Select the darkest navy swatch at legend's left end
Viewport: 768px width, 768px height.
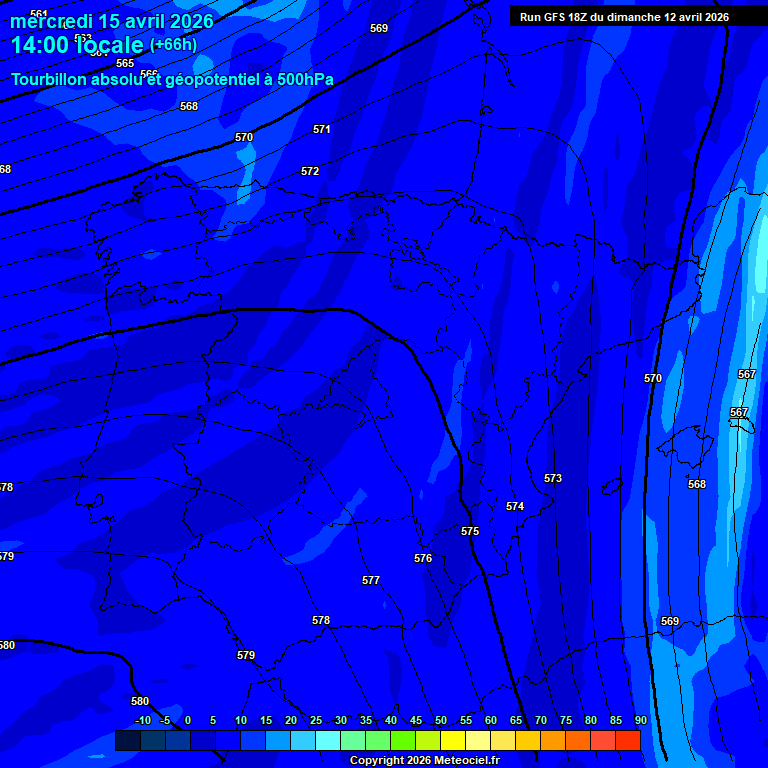127,740
